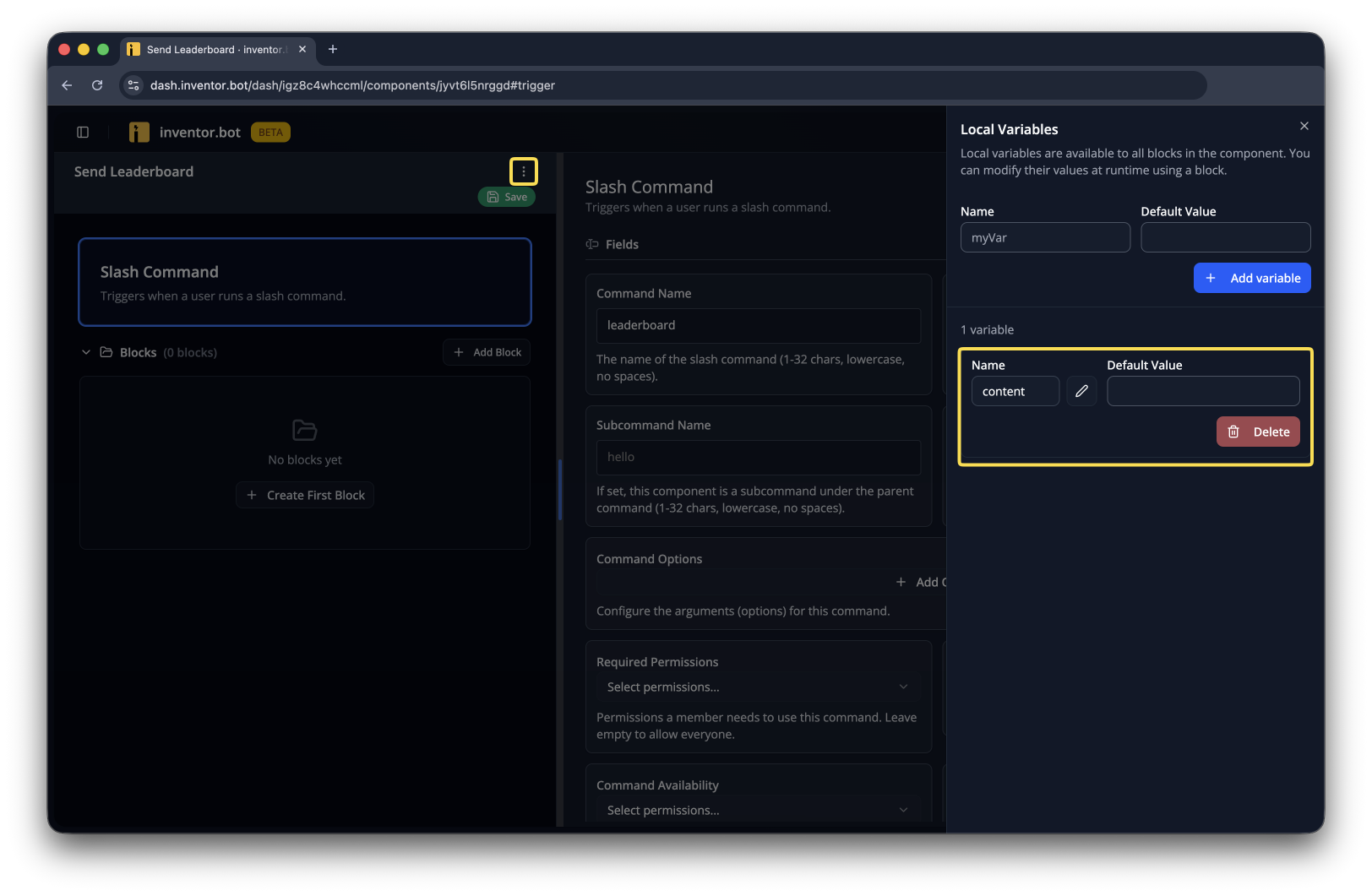Click the Slash Command heading in fields panel

(649, 187)
